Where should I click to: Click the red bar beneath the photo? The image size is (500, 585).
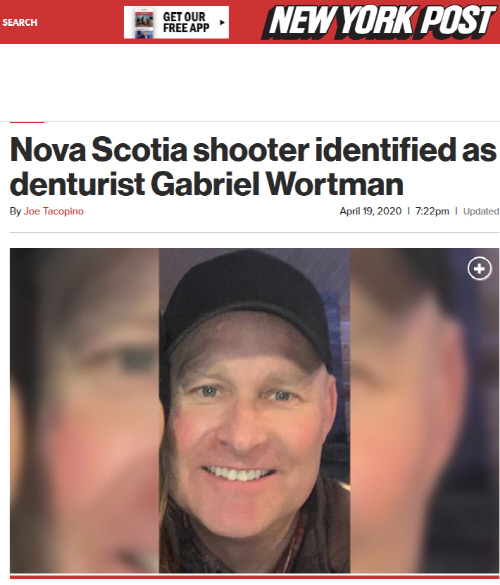pyautogui.click(x=254, y=577)
